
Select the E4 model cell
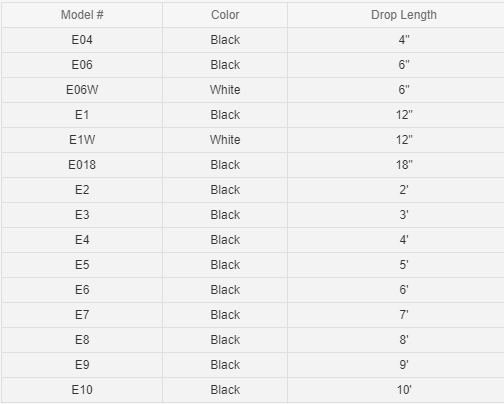(x=82, y=240)
